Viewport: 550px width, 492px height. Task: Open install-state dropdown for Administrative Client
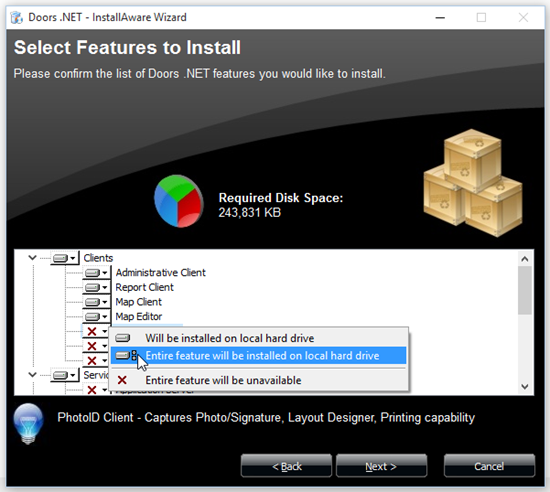point(96,273)
